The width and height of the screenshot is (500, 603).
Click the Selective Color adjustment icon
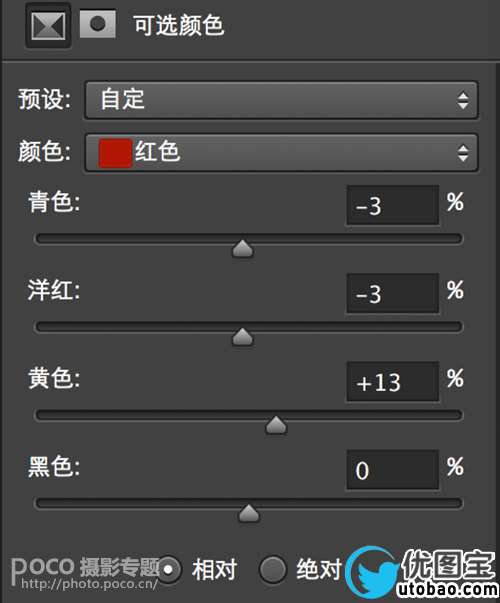(48, 27)
